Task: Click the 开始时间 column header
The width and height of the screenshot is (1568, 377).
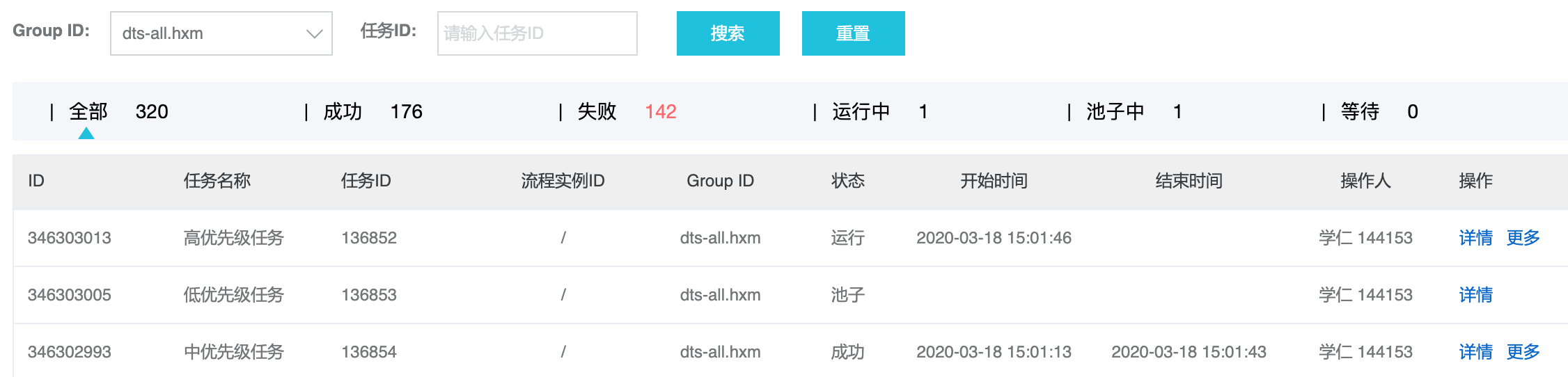Action: (x=994, y=181)
